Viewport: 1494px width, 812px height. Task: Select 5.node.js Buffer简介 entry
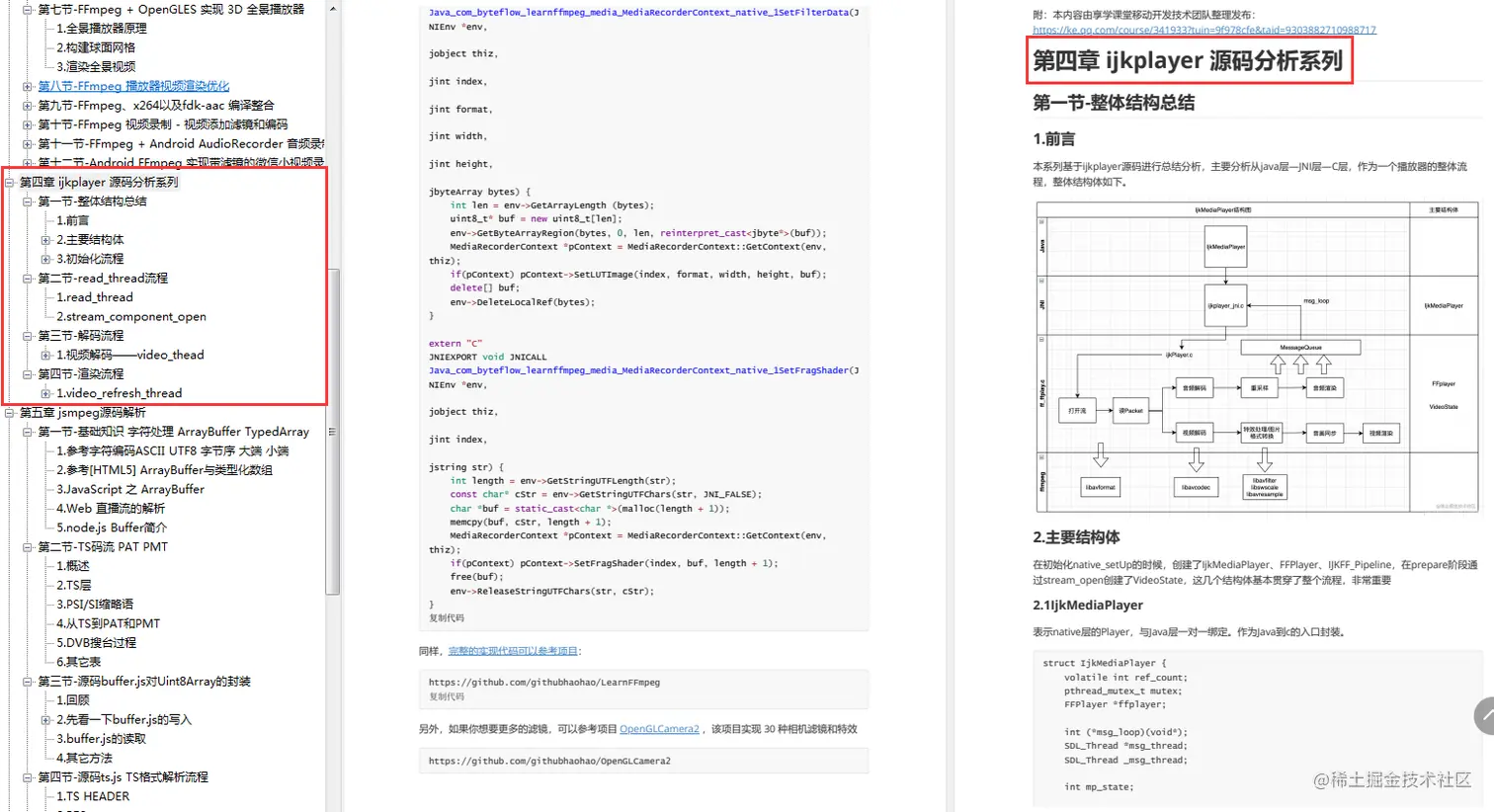pos(112,528)
